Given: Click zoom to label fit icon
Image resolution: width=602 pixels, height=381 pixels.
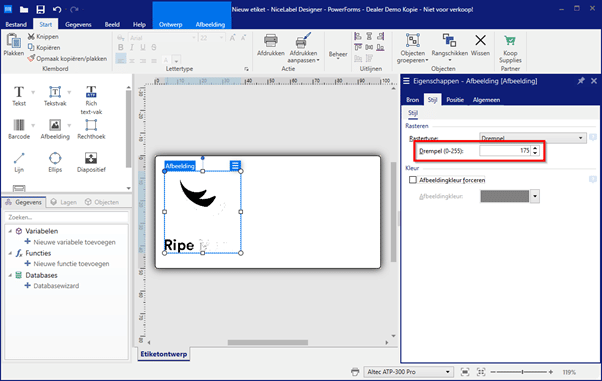Looking at the screenshot, I should [465, 372].
